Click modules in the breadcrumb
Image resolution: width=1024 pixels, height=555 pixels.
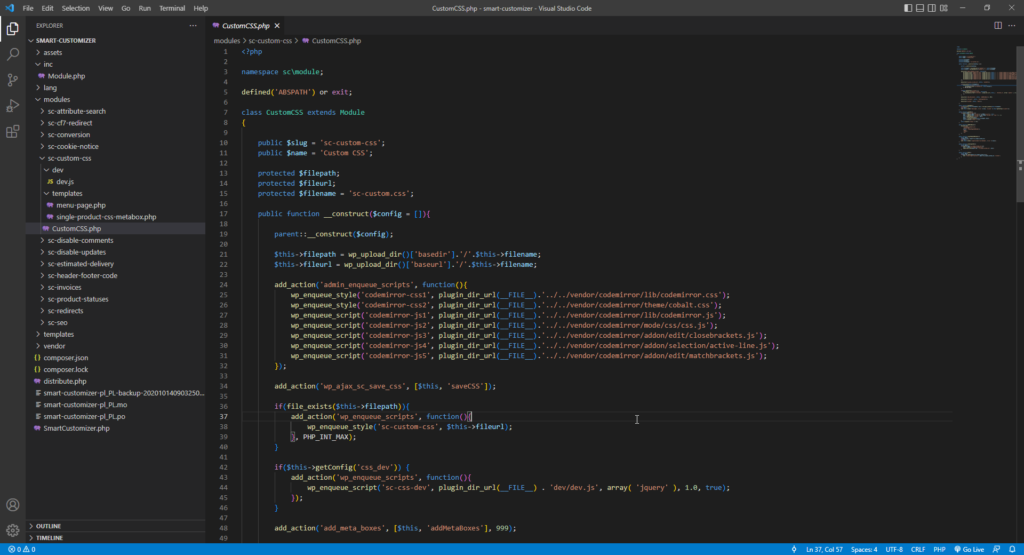coord(227,40)
